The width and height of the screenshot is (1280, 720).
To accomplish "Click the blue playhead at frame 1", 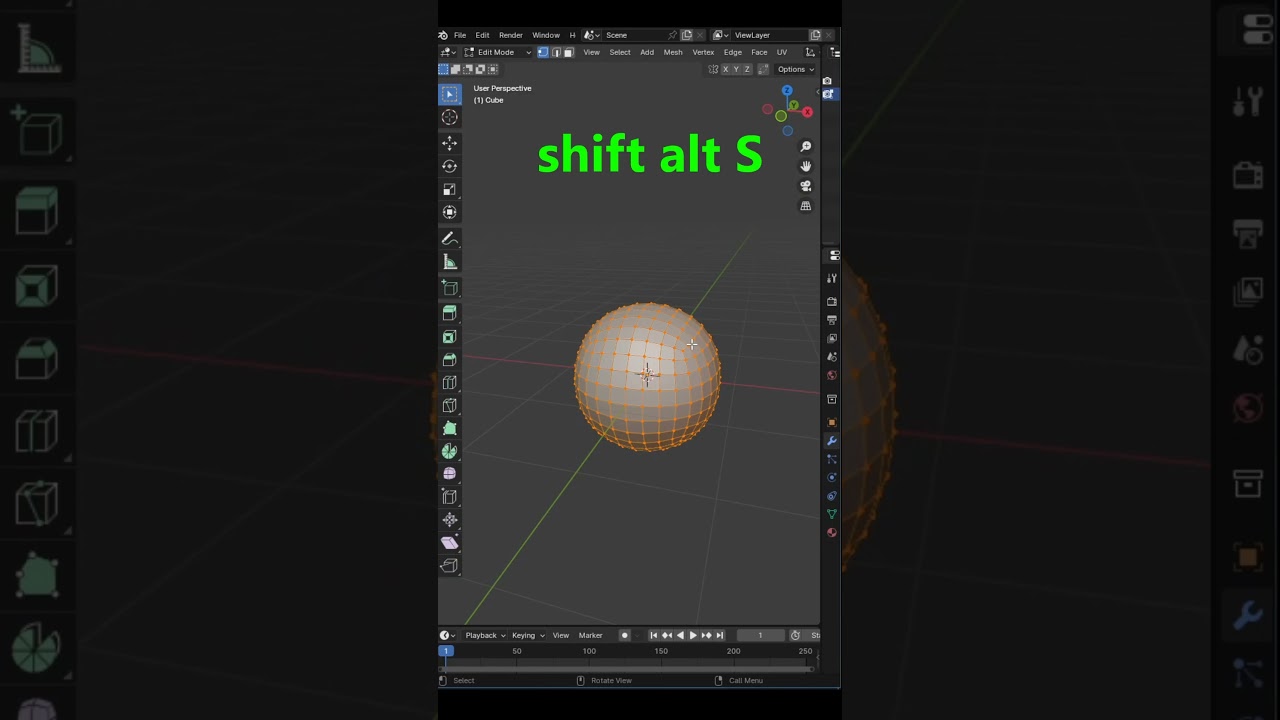I will point(446,651).
